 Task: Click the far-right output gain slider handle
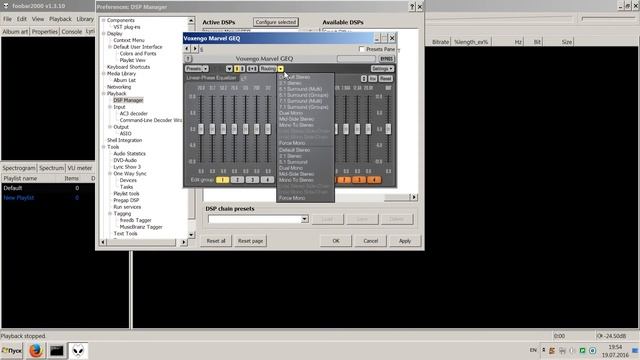pyautogui.click(x=388, y=129)
